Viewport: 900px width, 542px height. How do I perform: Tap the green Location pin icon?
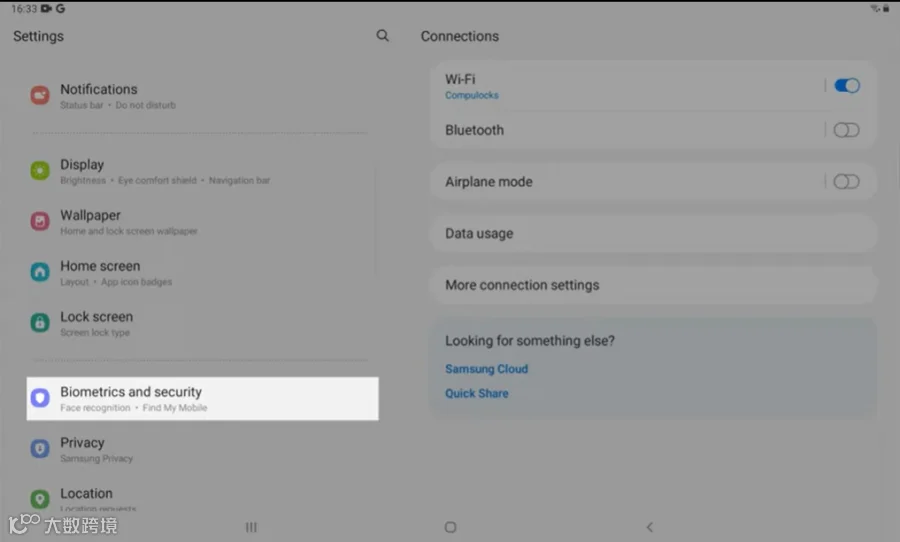pos(40,499)
